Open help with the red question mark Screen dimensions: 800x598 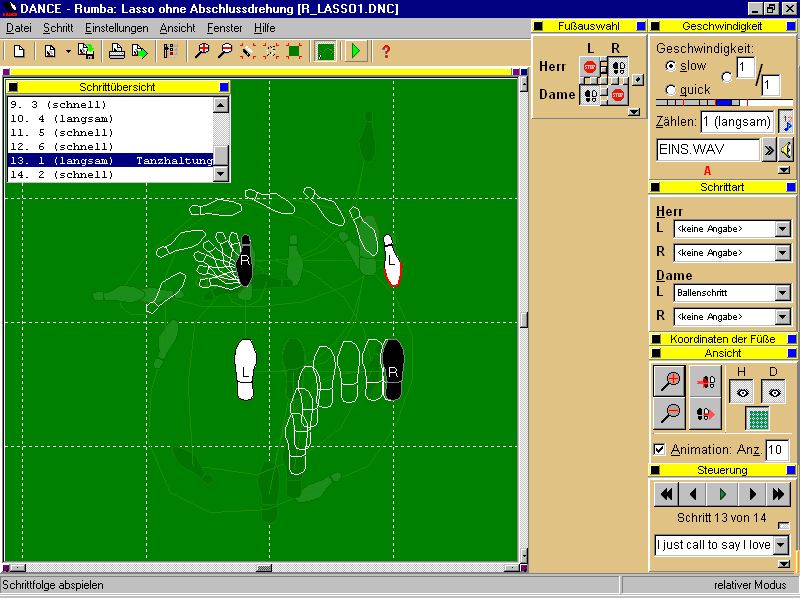click(x=386, y=51)
